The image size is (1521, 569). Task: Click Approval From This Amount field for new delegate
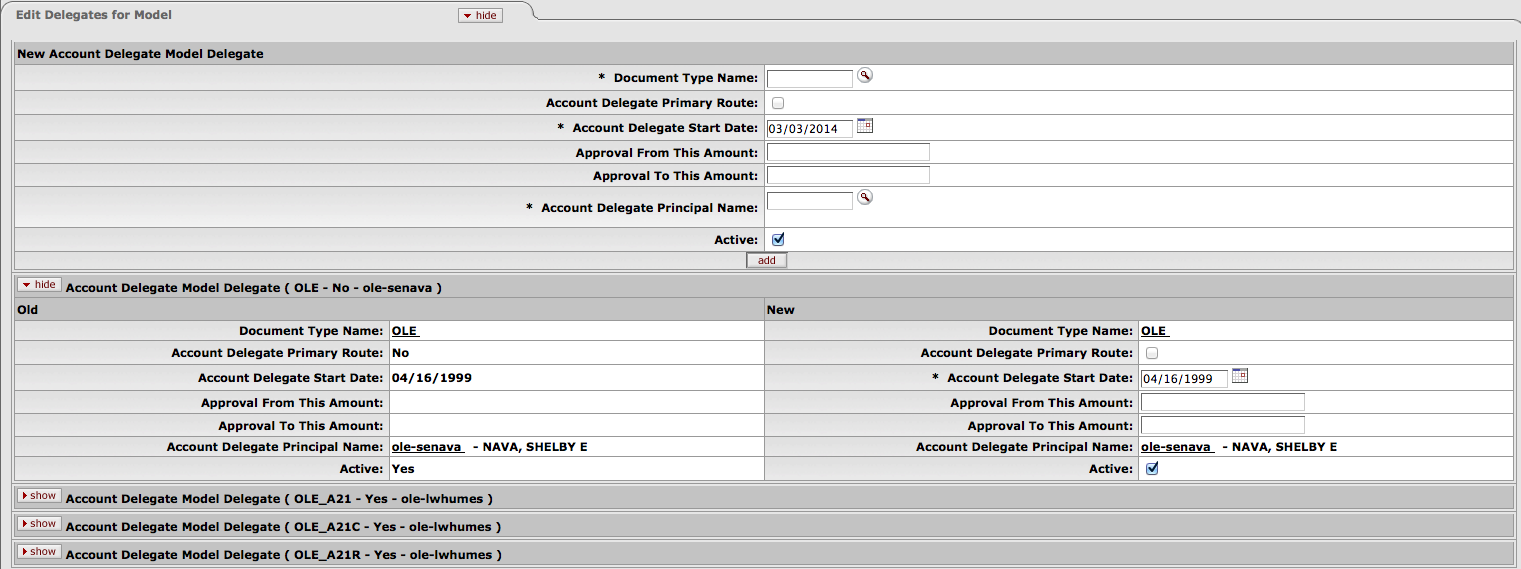click(x=848, y=152)
